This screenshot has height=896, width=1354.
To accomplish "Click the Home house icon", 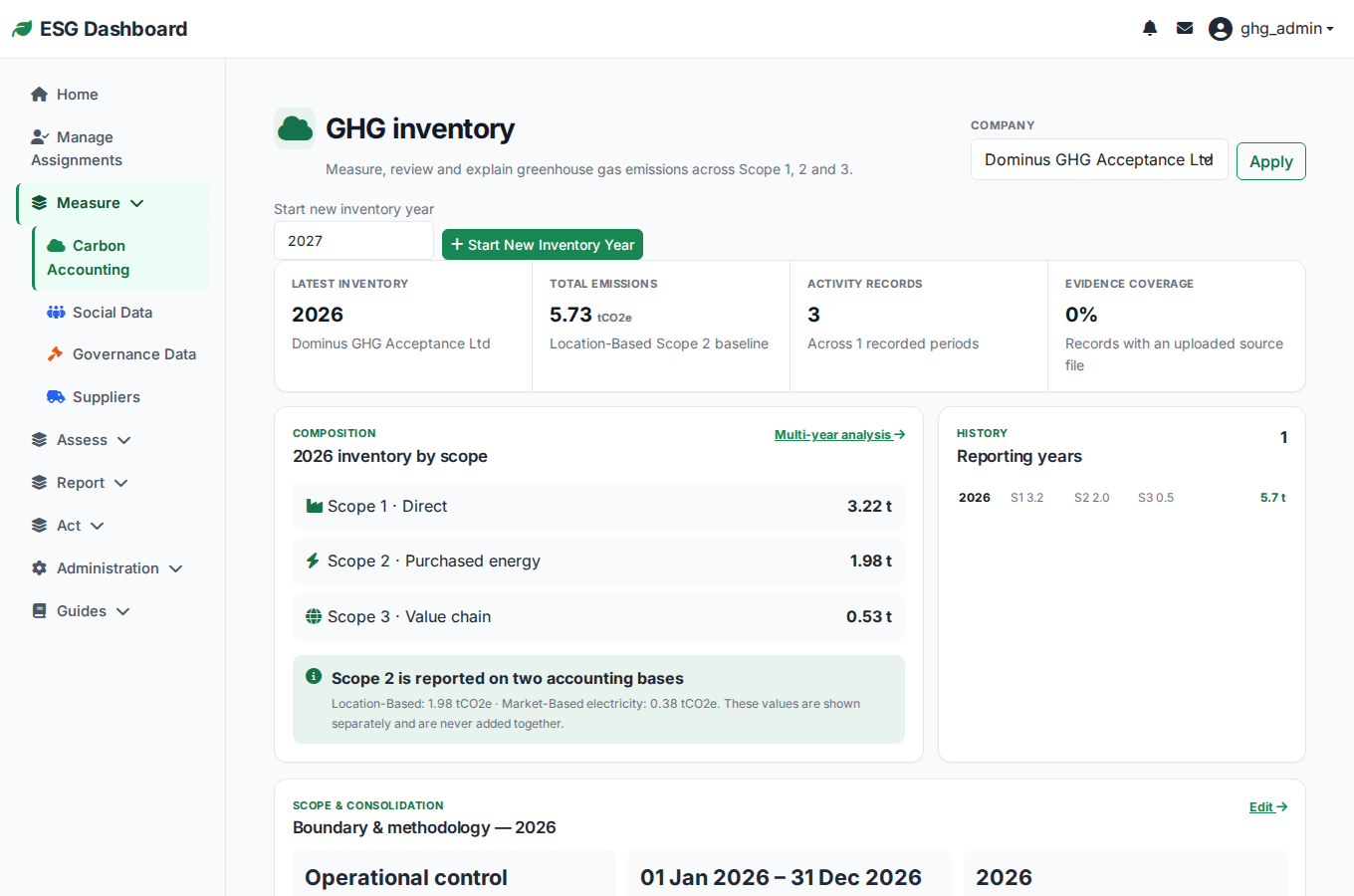I will point(40,95).
